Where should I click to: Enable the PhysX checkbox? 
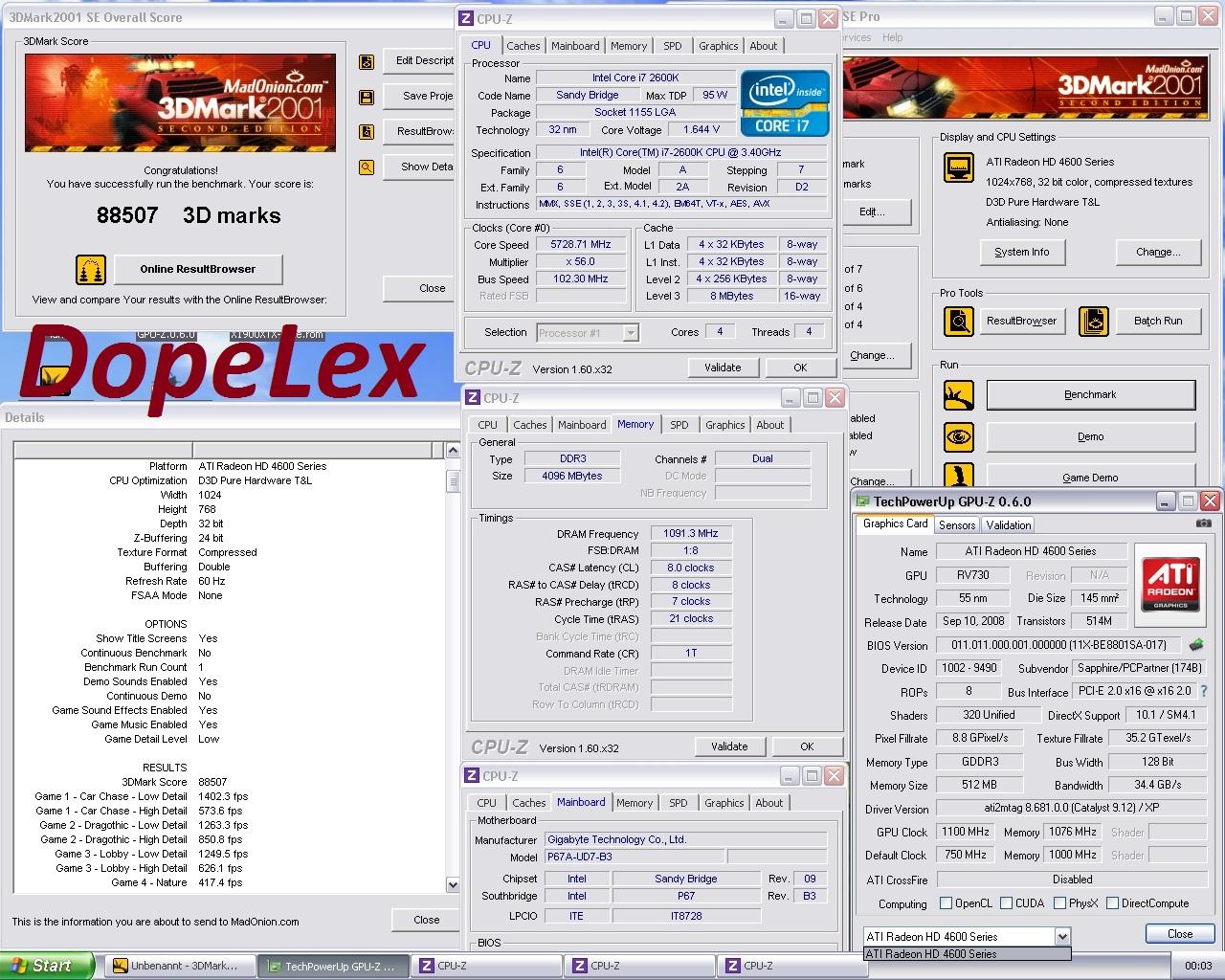coord(1060,902)
